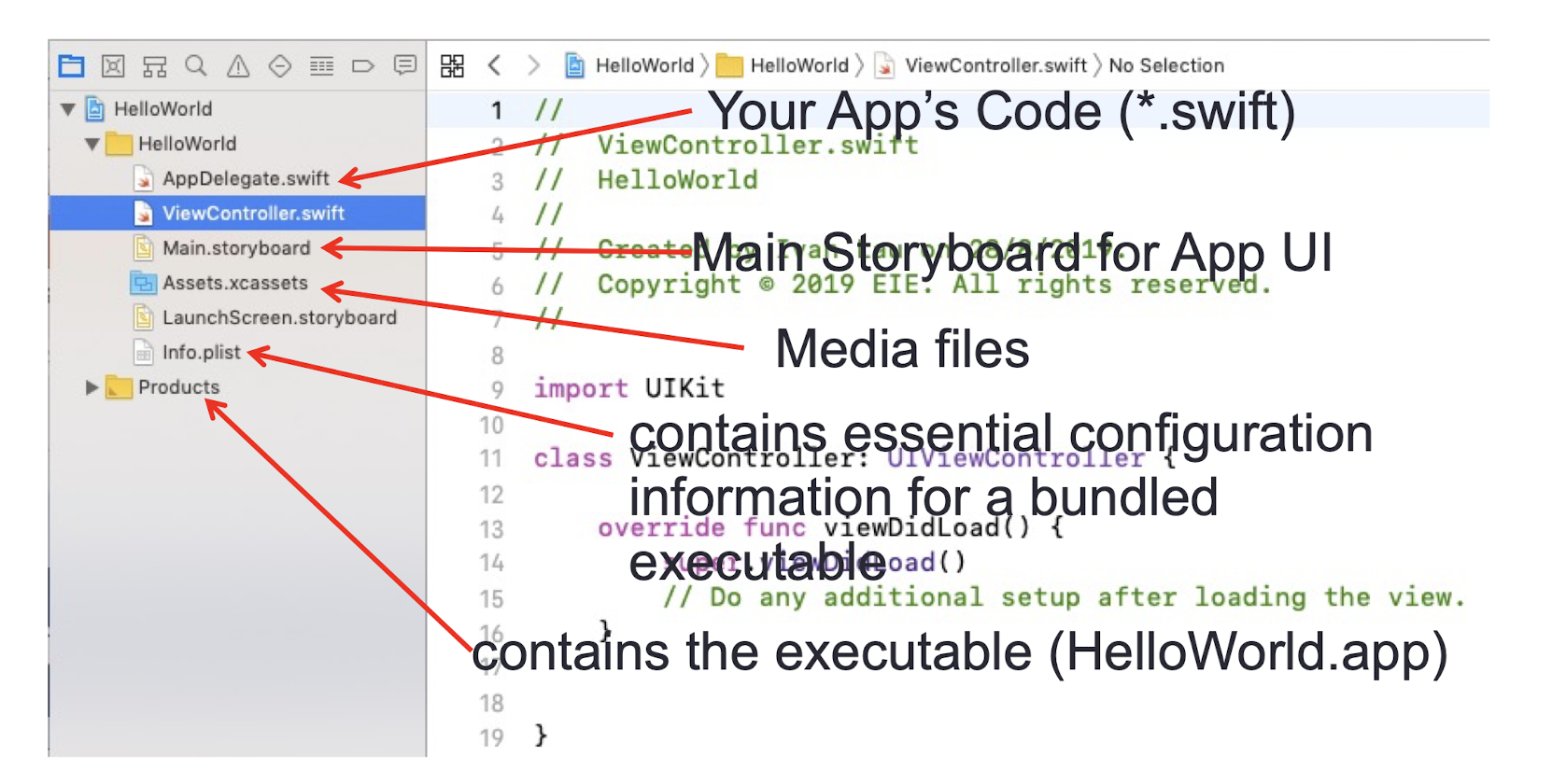Go forward in editor history

pos(533,65)
